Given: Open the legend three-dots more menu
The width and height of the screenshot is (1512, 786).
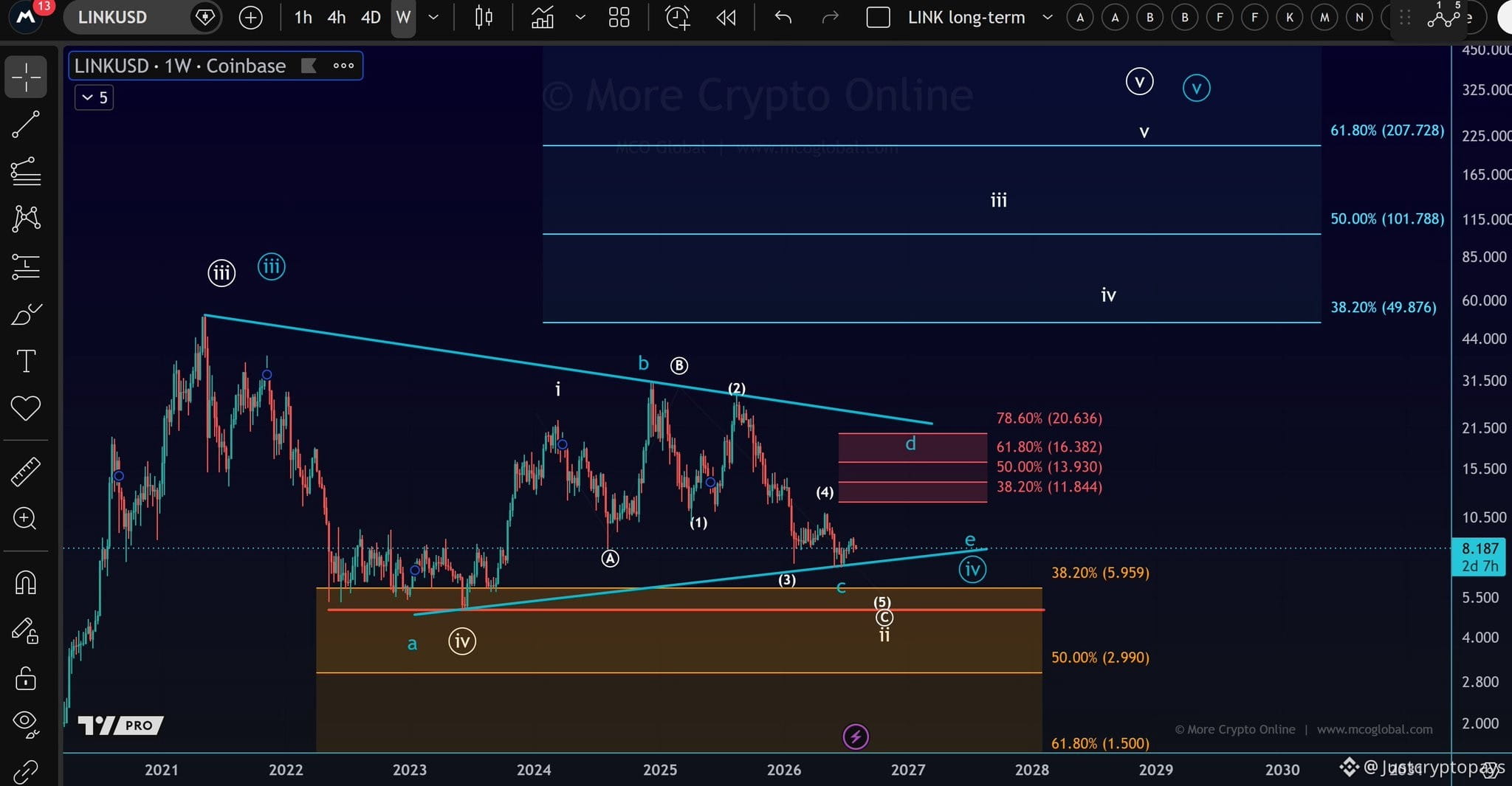Looking at the screenshot, I should [343, 66].
